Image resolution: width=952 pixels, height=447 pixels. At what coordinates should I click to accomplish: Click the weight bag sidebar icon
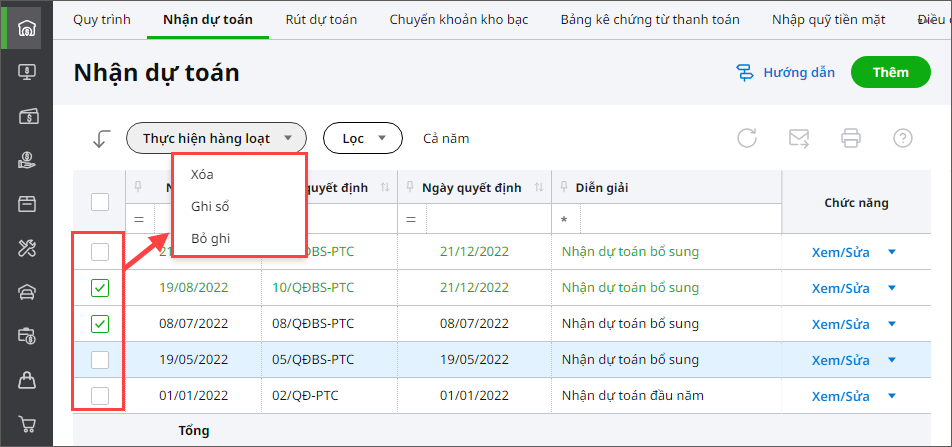pyautogui.click(x=27, y=380)
